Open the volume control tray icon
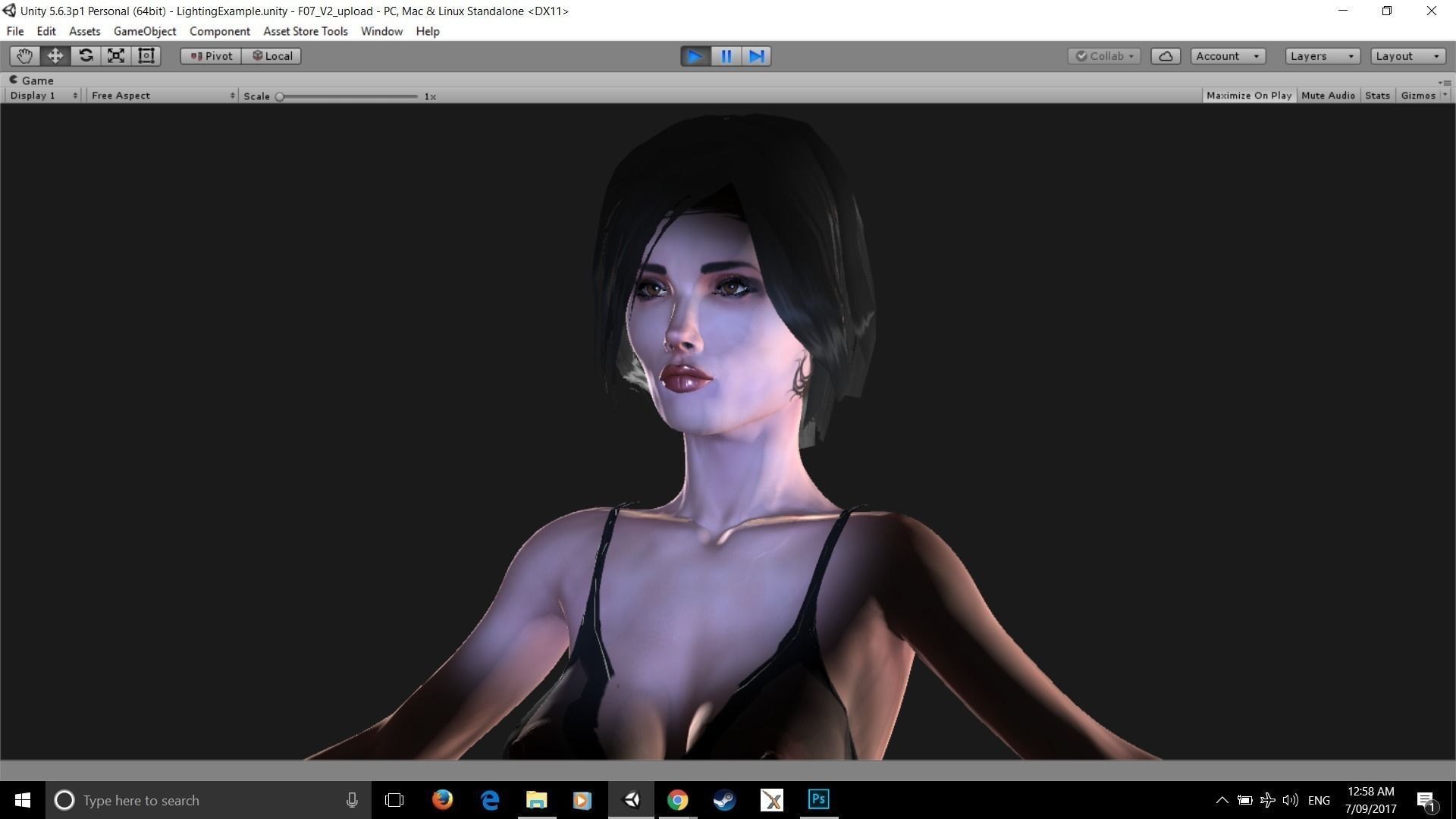The width and height of the screenshot is (1456, 819). click(1290, 800)
